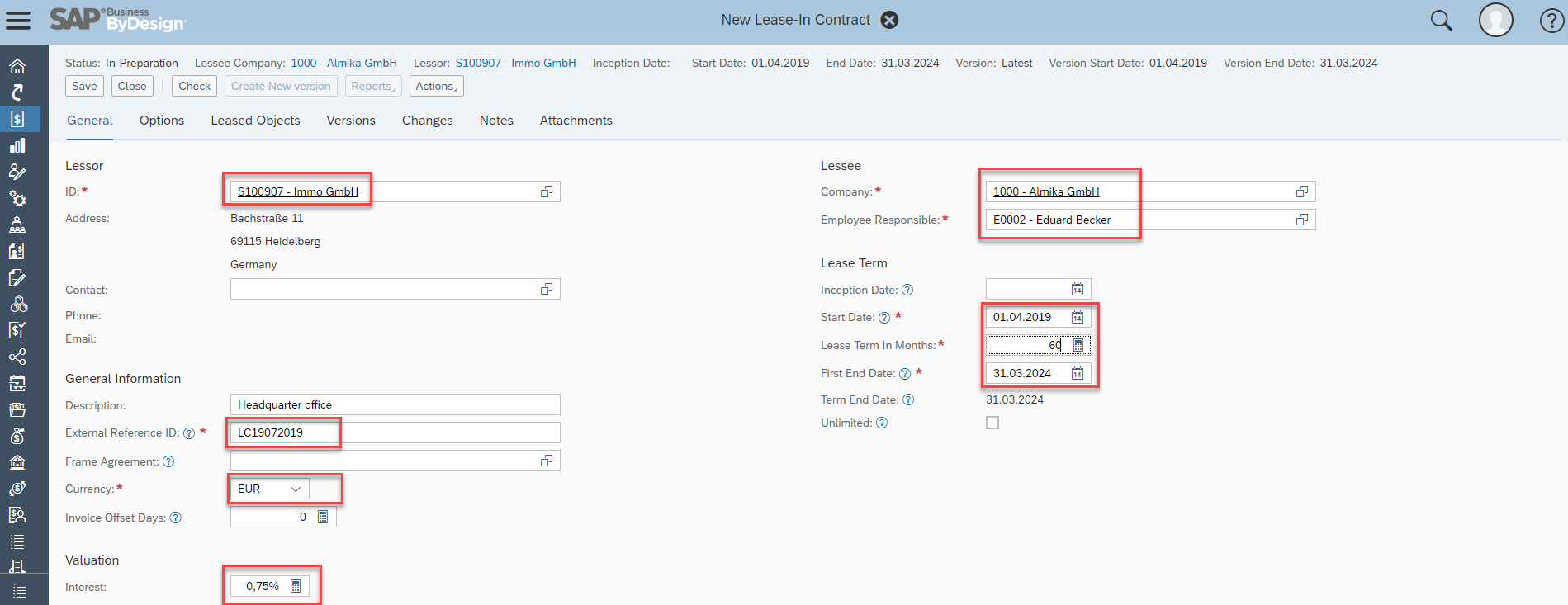1568x605 pixels.
Task: Open calculator for Interest field
Action: coord(296,586)
